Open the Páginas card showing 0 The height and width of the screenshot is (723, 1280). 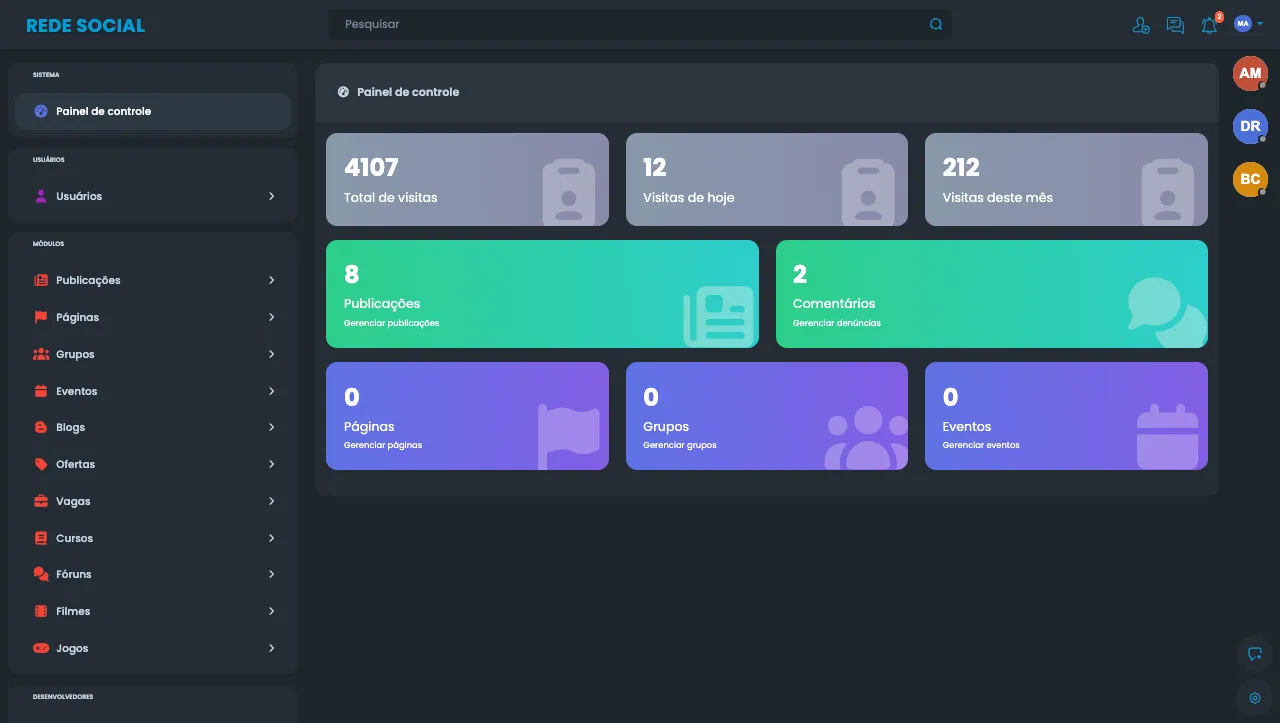pos(467,416)
